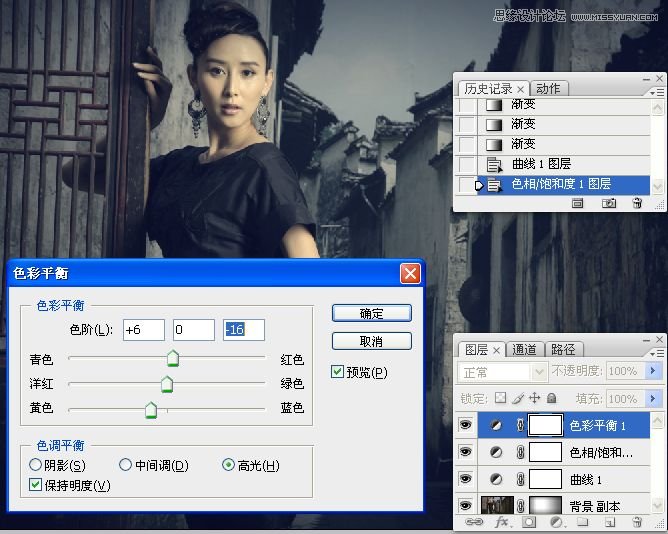
Task: Click lock image pixels brush icon
Action: tap(518, 398)
